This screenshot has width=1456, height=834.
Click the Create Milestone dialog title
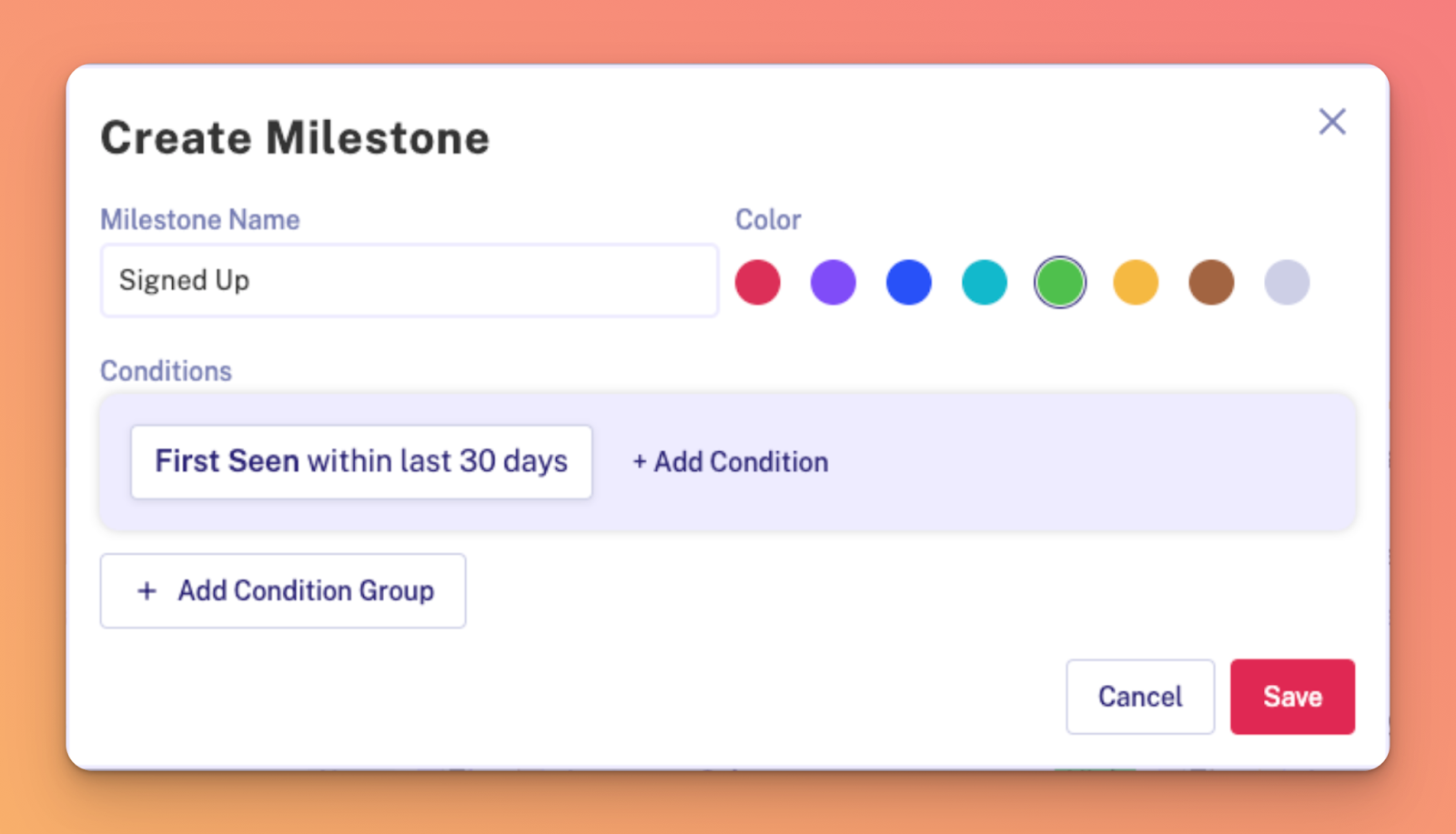(295, 138)
